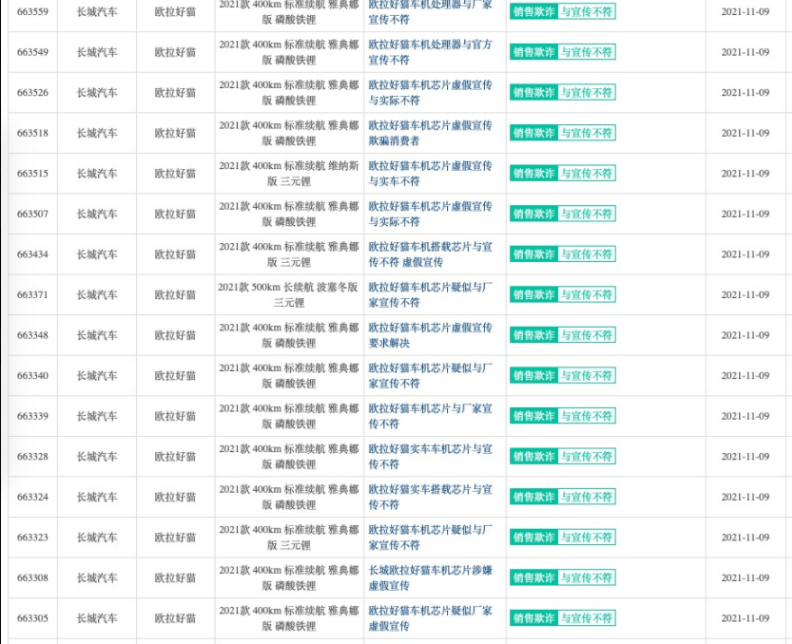Click the 销售欺诈 tag in row 663515
Screen dimensions: 792x644
click(x=534, y=173)
